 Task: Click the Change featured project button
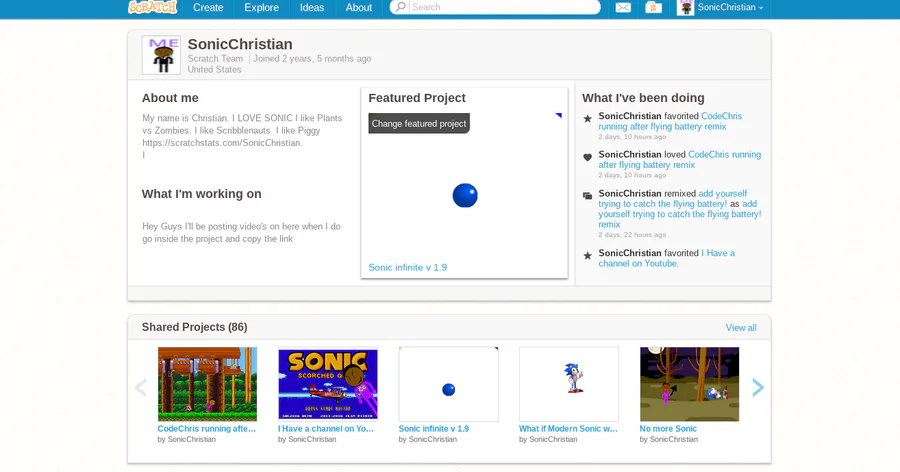pos(419,123)
